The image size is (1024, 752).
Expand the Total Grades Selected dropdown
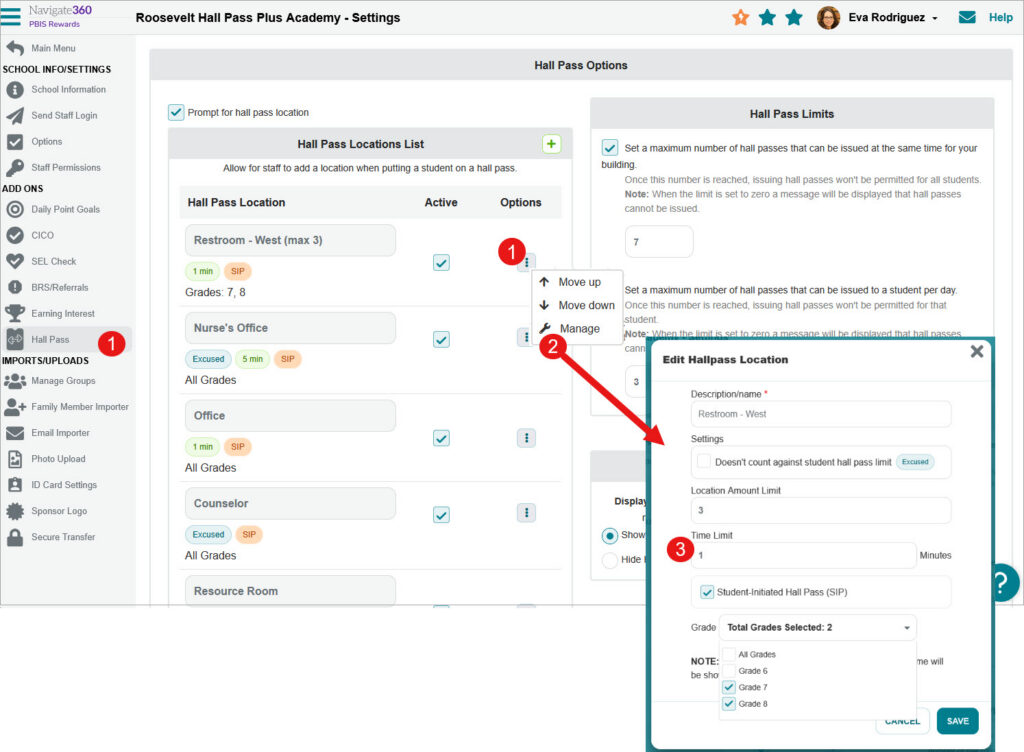point(817,628)
